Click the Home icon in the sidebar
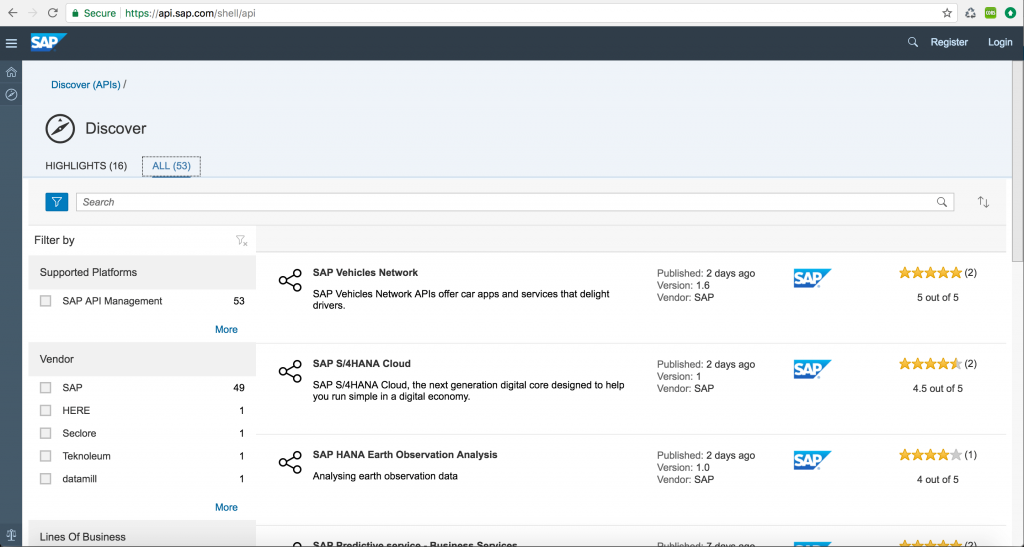This screenshot has height=547, width=1024. click(11, 72)
